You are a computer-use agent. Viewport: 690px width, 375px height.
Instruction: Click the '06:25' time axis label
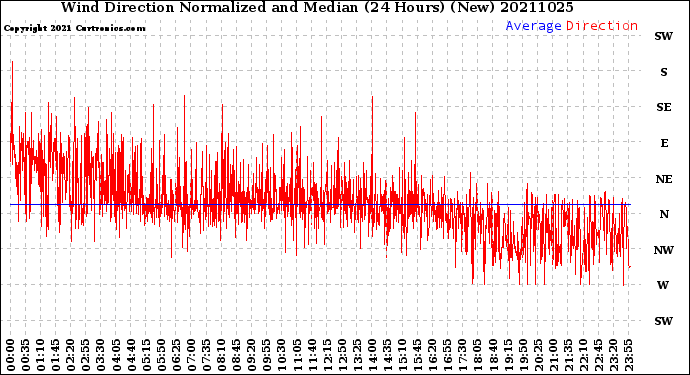tap(176, 355)
